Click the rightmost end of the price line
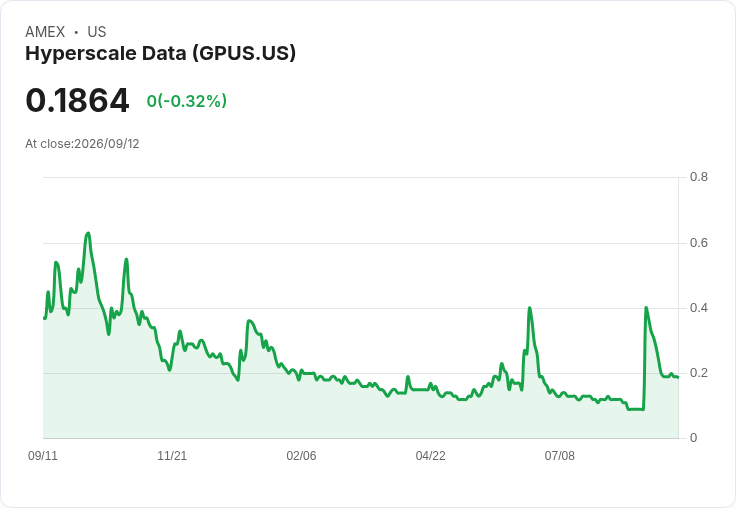Image resolution: width=736 pixels, height=508 pixels. click(678, 377)
